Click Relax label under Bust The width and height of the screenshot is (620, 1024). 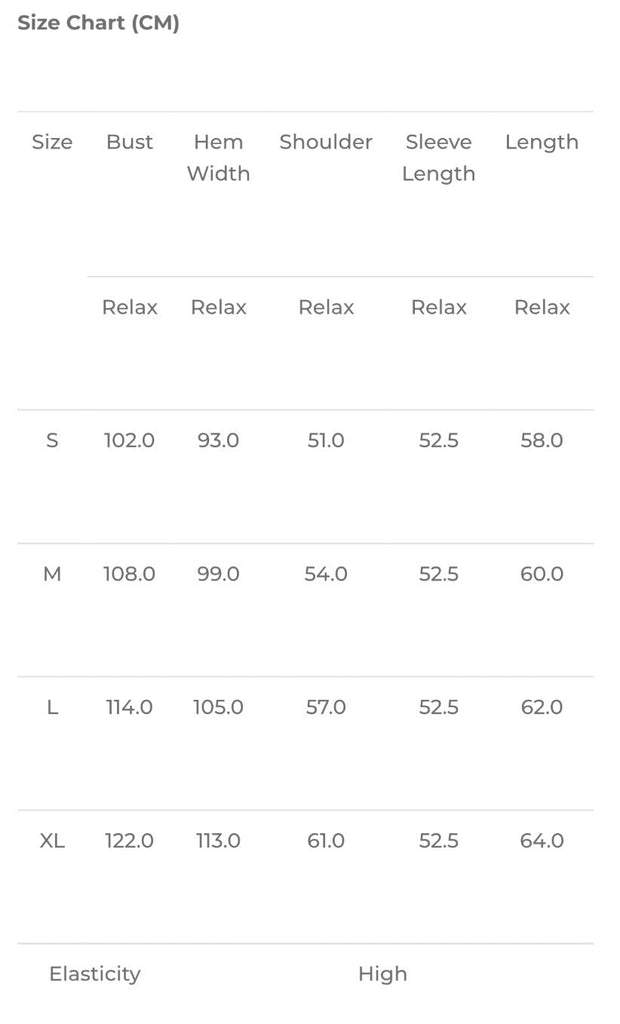(130, 307)
